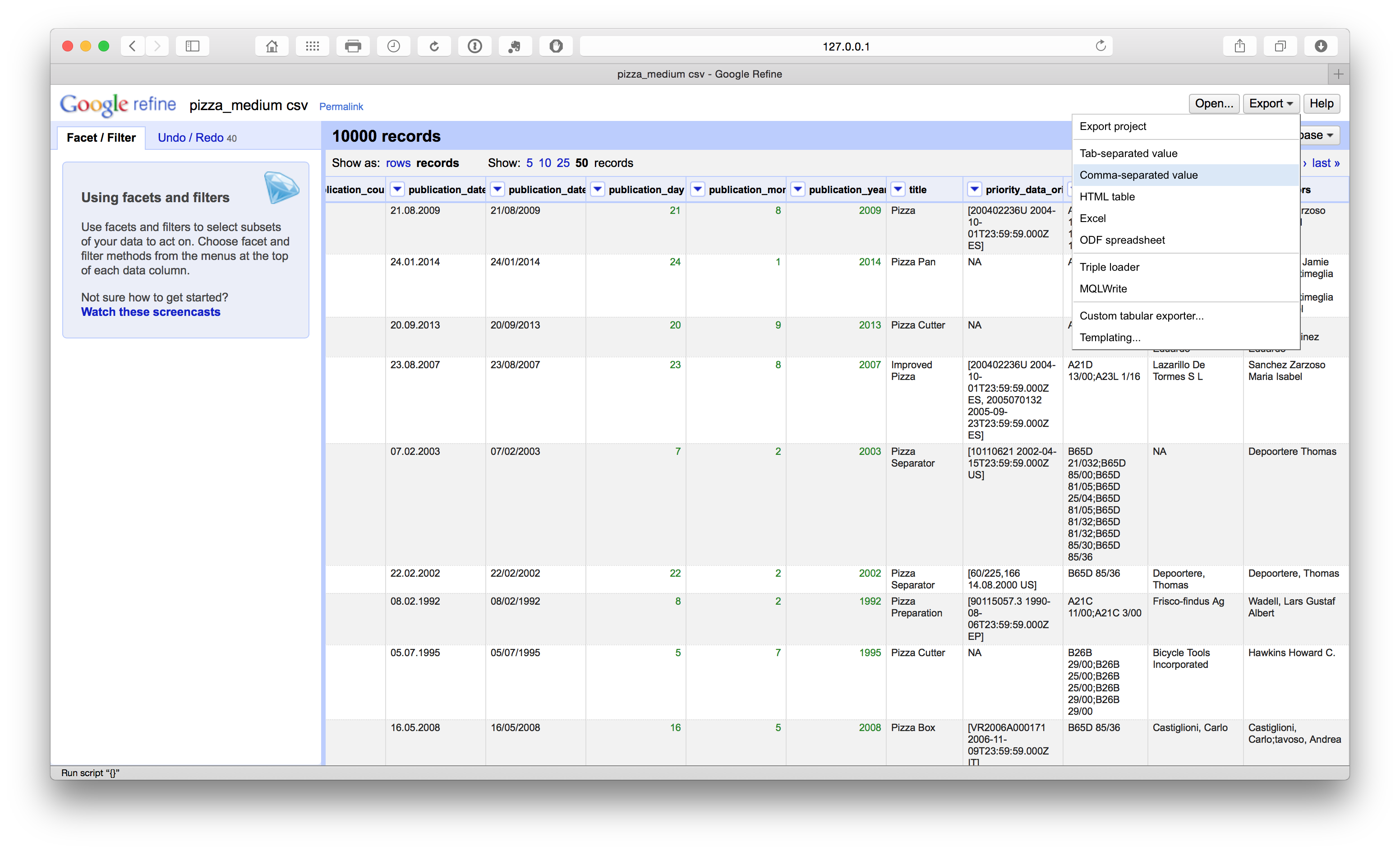The width and height of the screenshot is (1400, 852).
Task: Click the sidebar toggle icon
Action: point(193,46)
